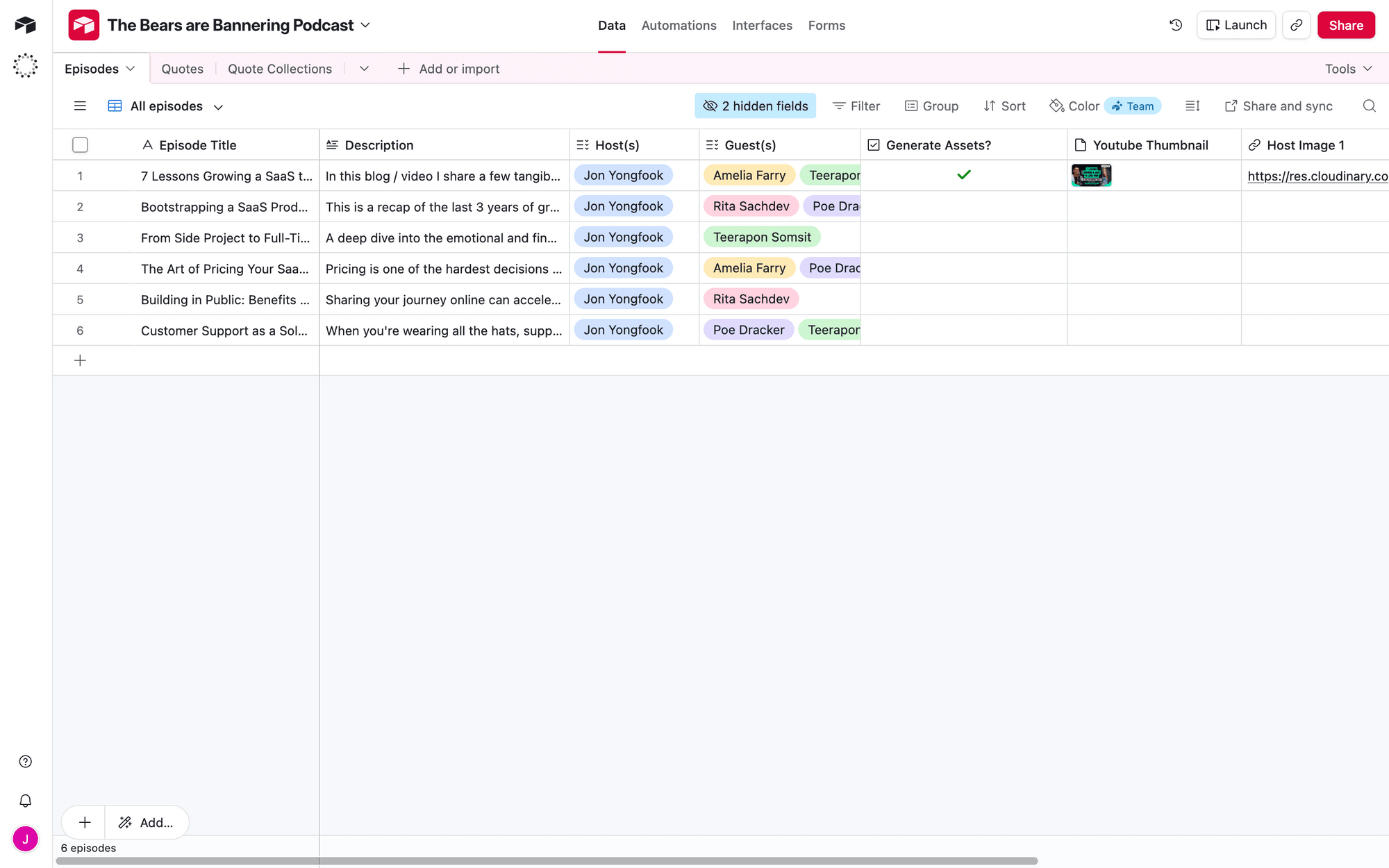Screen dimensions: 1389x868
Task: Add a record with the bottom plus button
Action: click(x=84, y=822)
